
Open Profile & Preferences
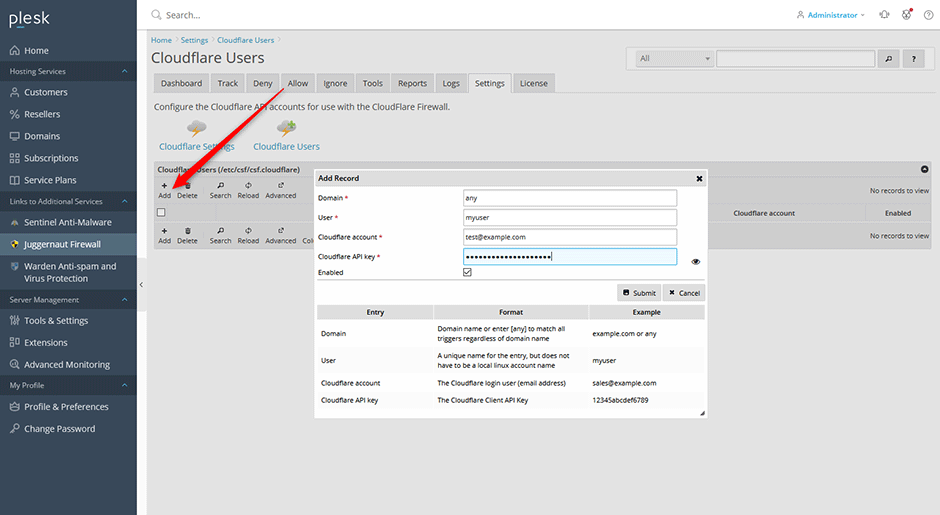66,406
